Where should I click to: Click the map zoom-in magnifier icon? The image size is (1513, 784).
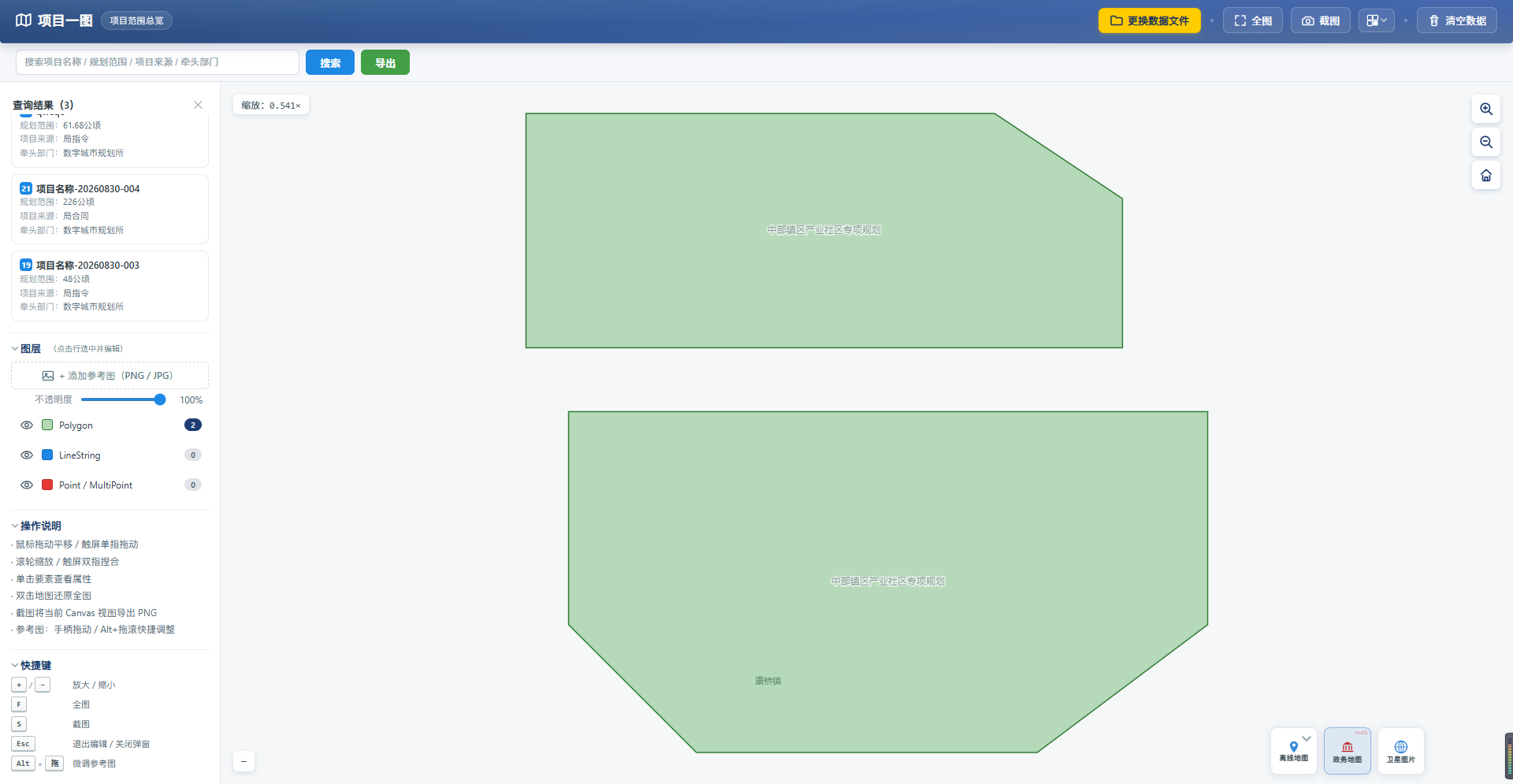point(1485,109)
